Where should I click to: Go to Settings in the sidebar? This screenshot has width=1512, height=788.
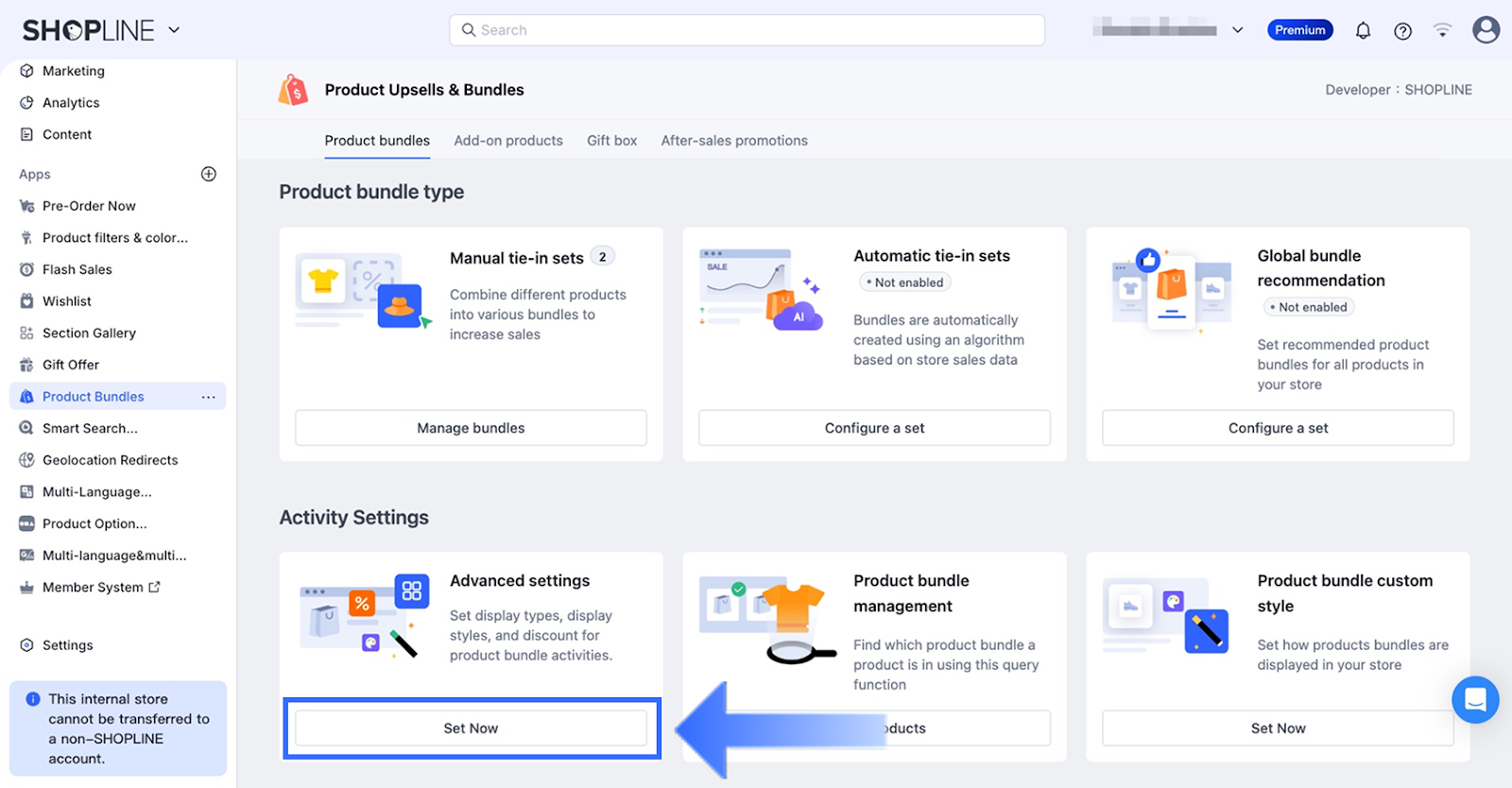pyautogui.click(x=67, y=645)
